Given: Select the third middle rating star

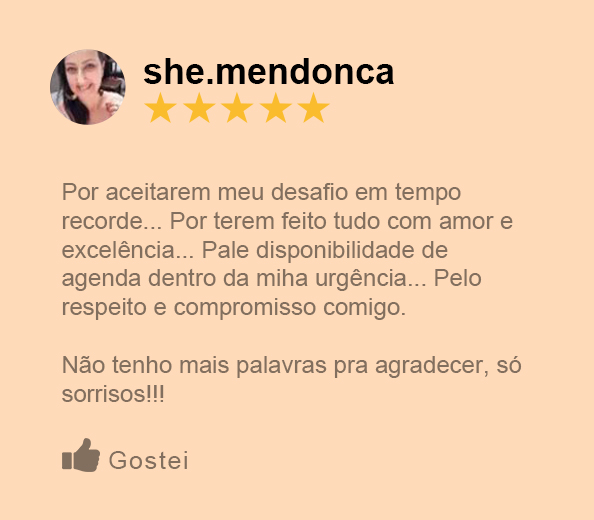Looking at the screenshot, I should click(237, 108).
